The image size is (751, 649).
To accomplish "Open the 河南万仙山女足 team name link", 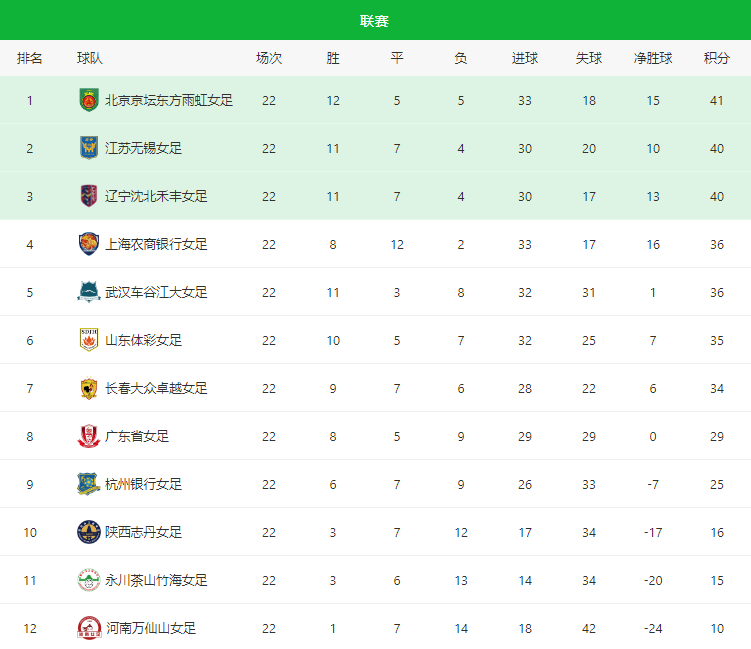I will point(150,628).
